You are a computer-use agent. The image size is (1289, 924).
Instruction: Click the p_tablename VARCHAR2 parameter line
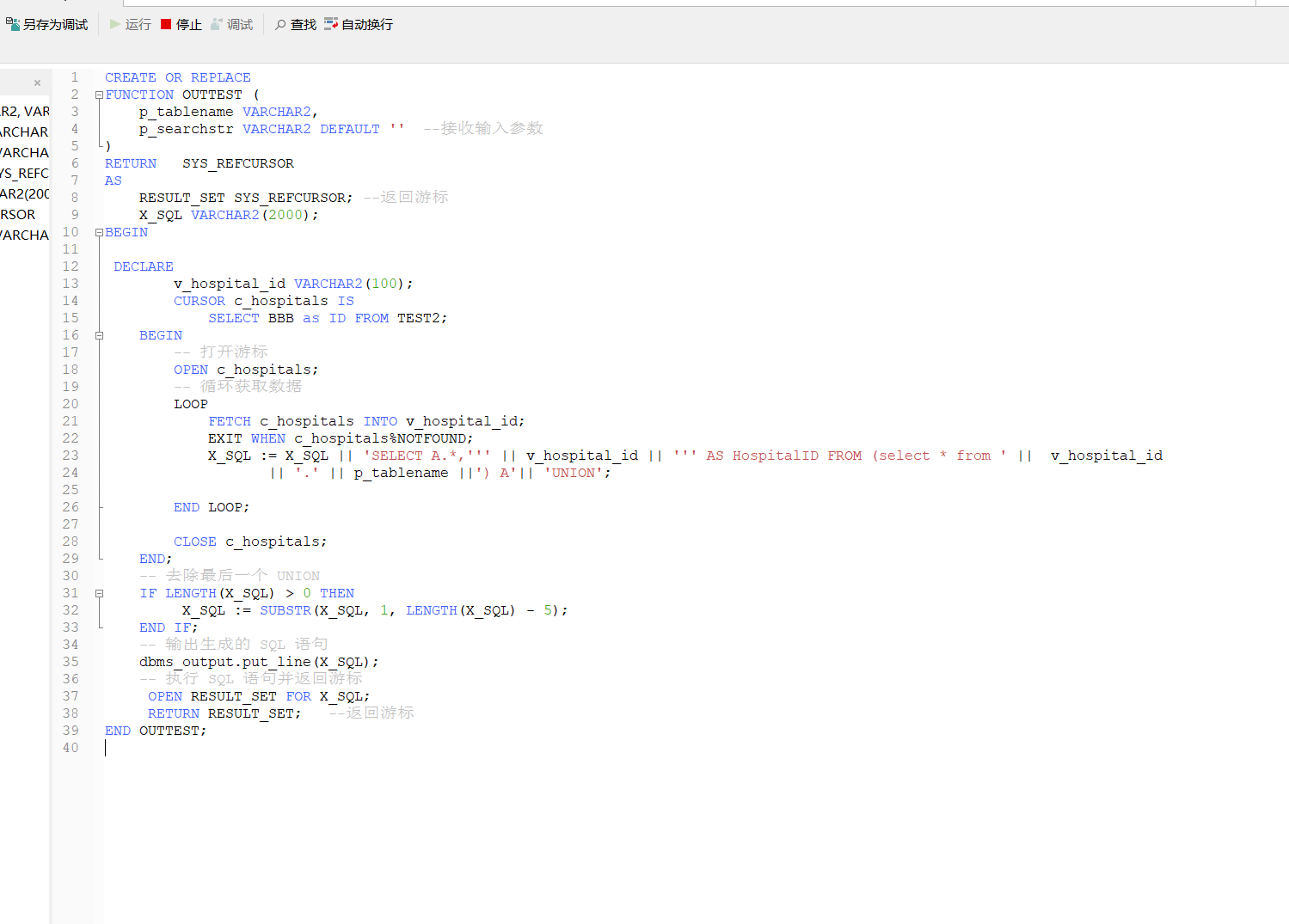pos(229,112)
